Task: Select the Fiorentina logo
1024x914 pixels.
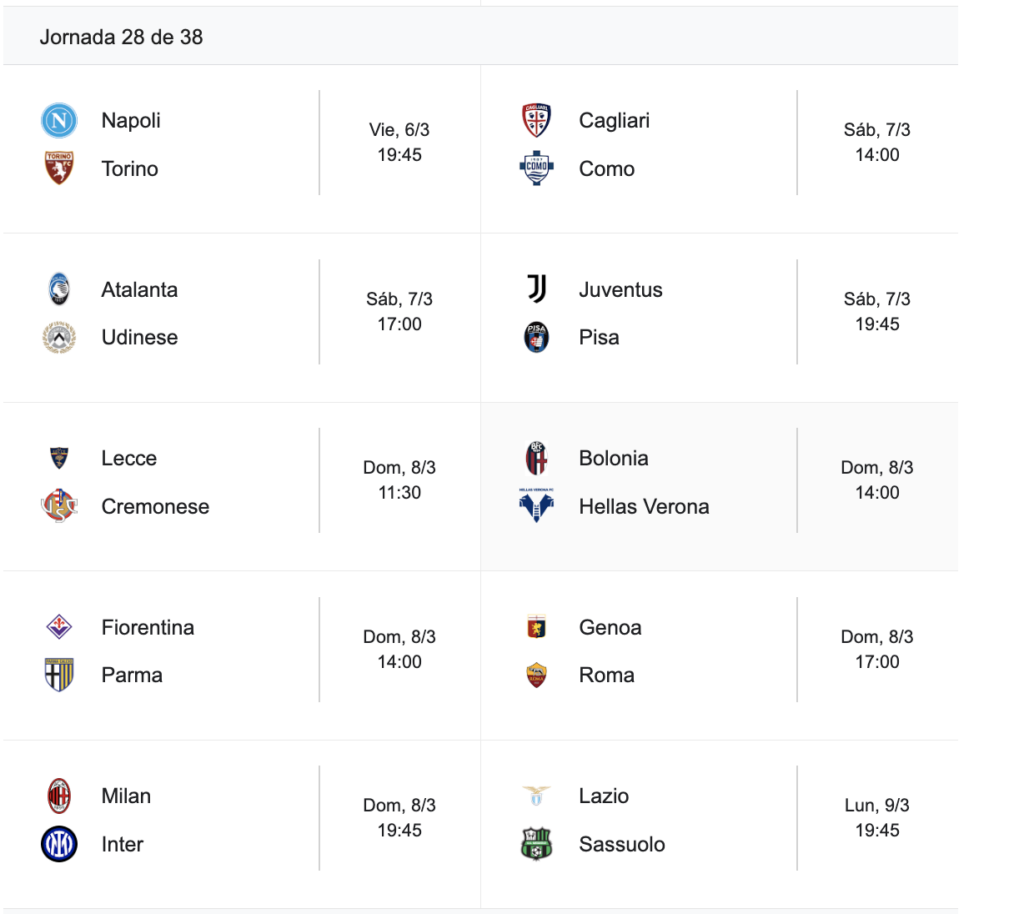Action: pyautogui.click(x=59, y=628)
